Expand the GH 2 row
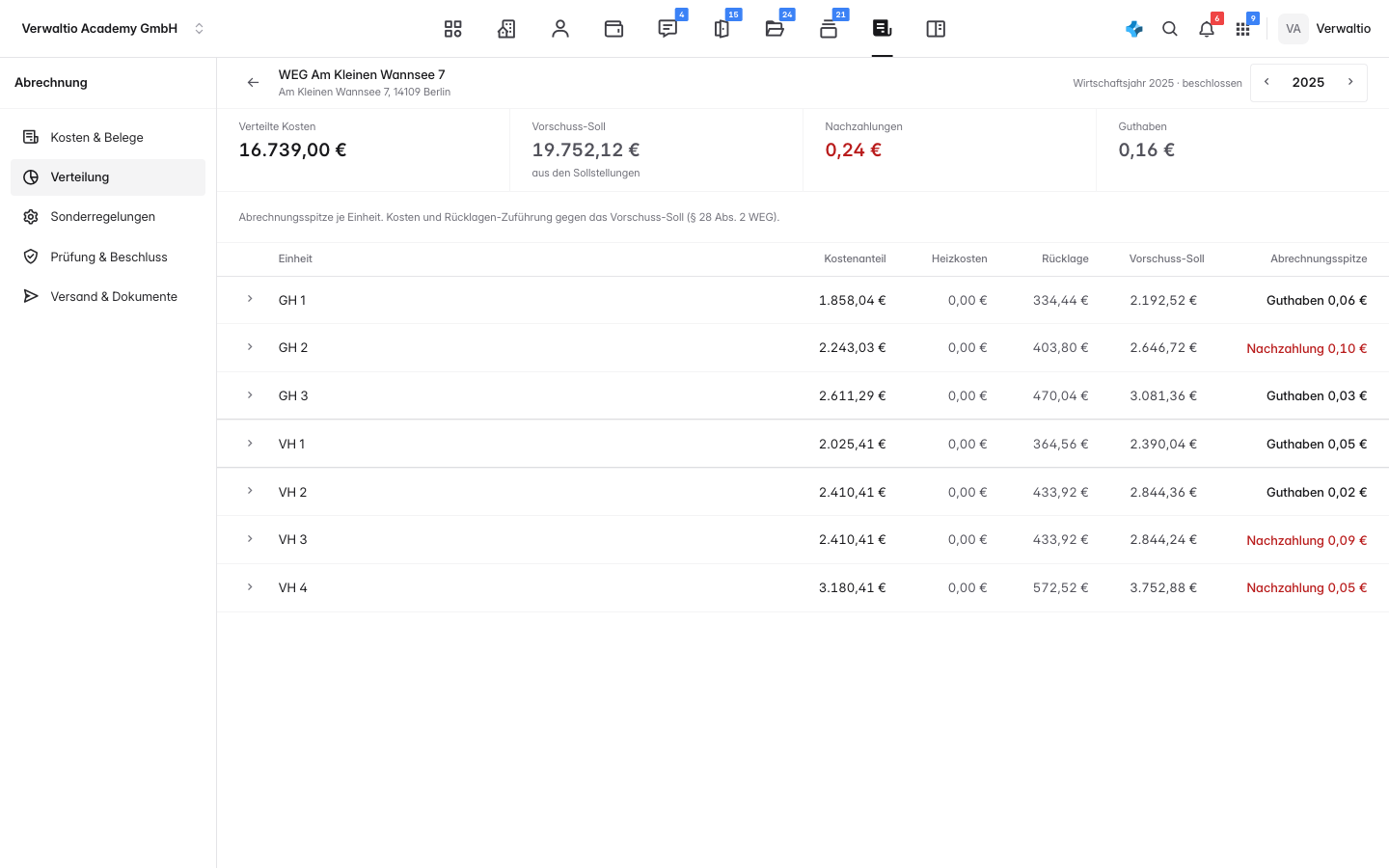The image size is (1389, 868). pyautogui.click(x=250, y=347)
